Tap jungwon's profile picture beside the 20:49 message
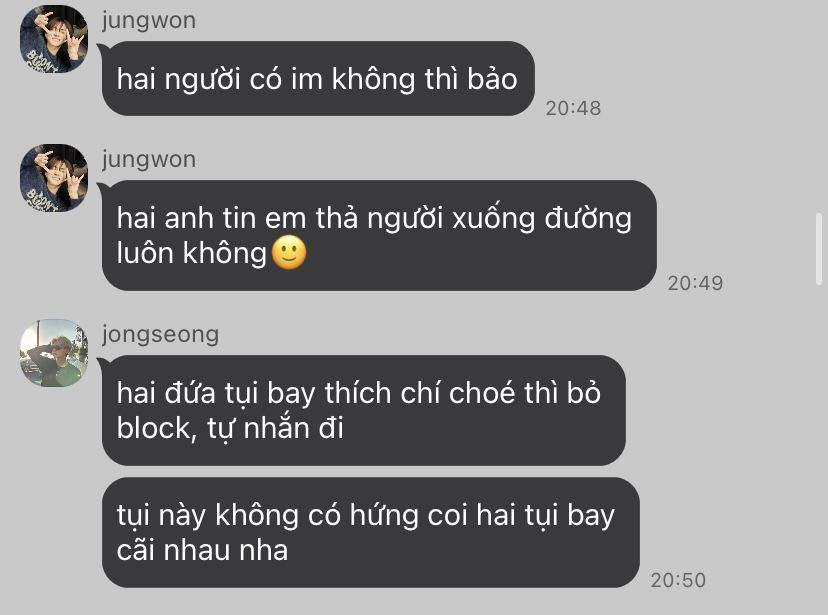This screenshot has width=828, height=615. point(54,178)
